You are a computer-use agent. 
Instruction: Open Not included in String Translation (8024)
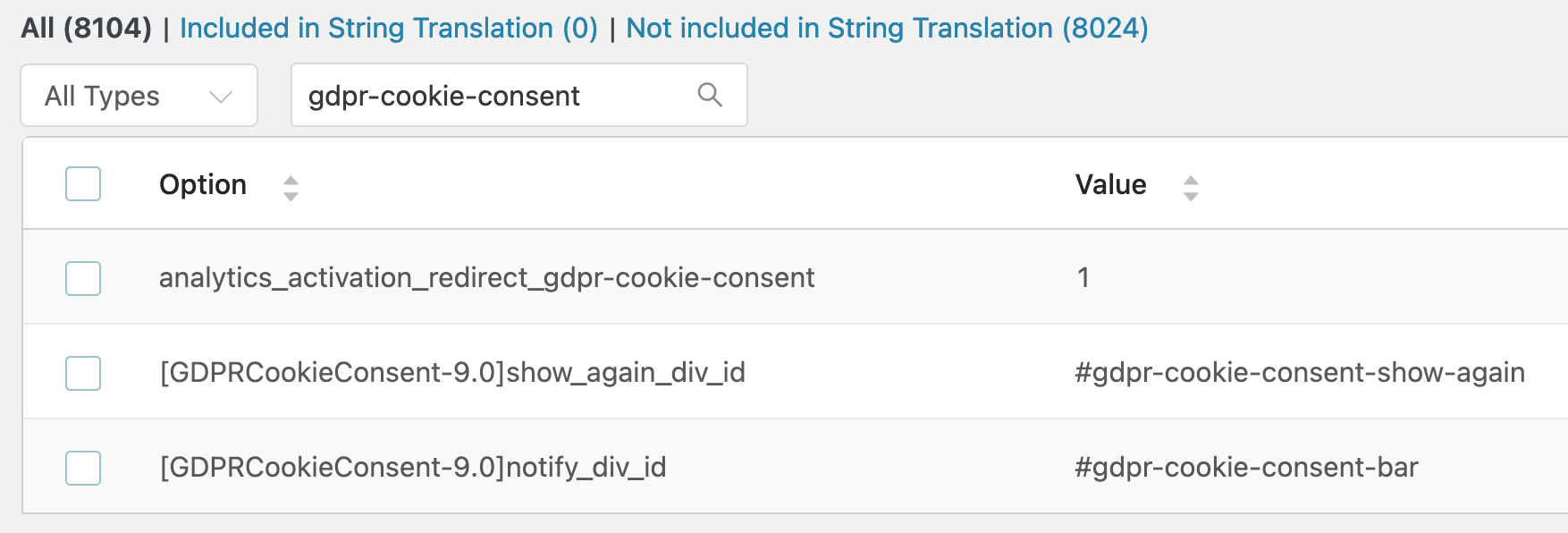click(887, 28)
